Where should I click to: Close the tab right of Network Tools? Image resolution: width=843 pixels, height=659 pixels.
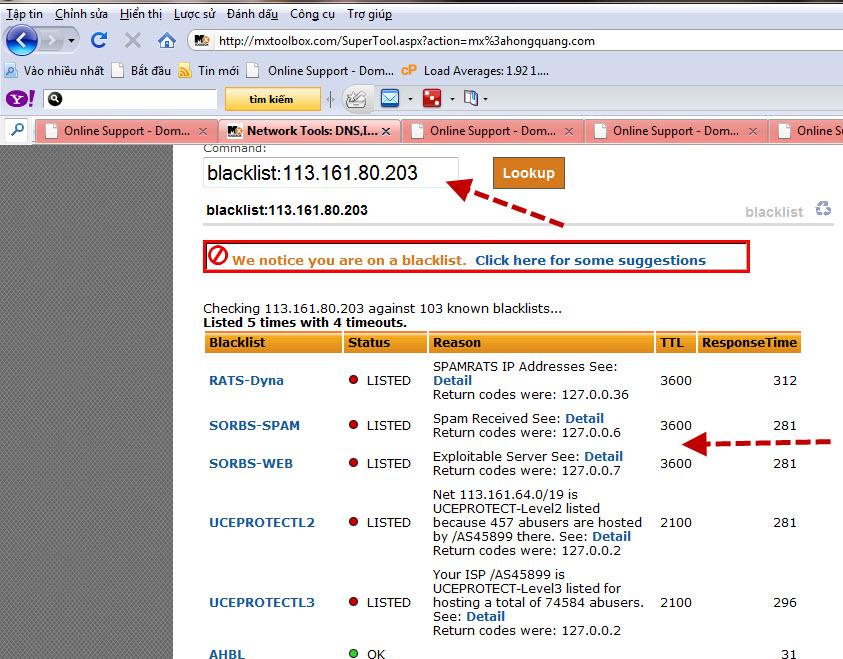pyautogui.click(x=569, y=131)
